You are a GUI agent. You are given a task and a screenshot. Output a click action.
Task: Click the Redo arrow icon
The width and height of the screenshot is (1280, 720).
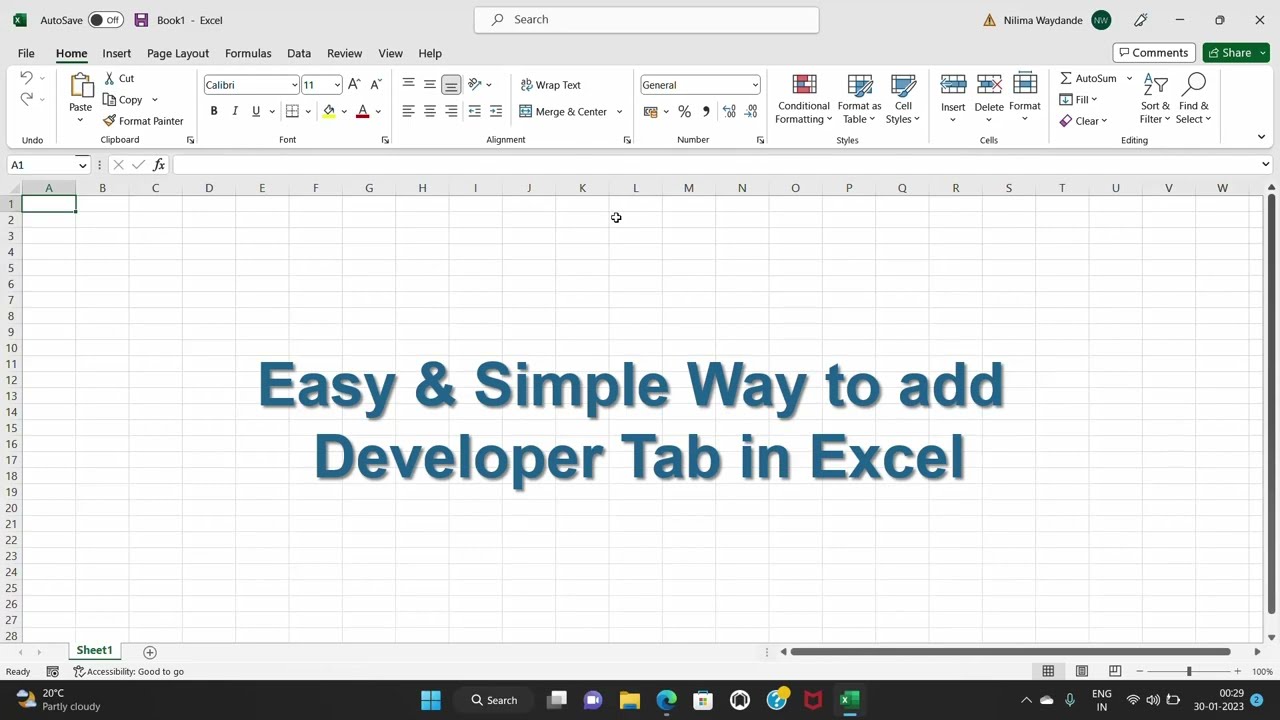pyautogui.click(x=26, y=98)
